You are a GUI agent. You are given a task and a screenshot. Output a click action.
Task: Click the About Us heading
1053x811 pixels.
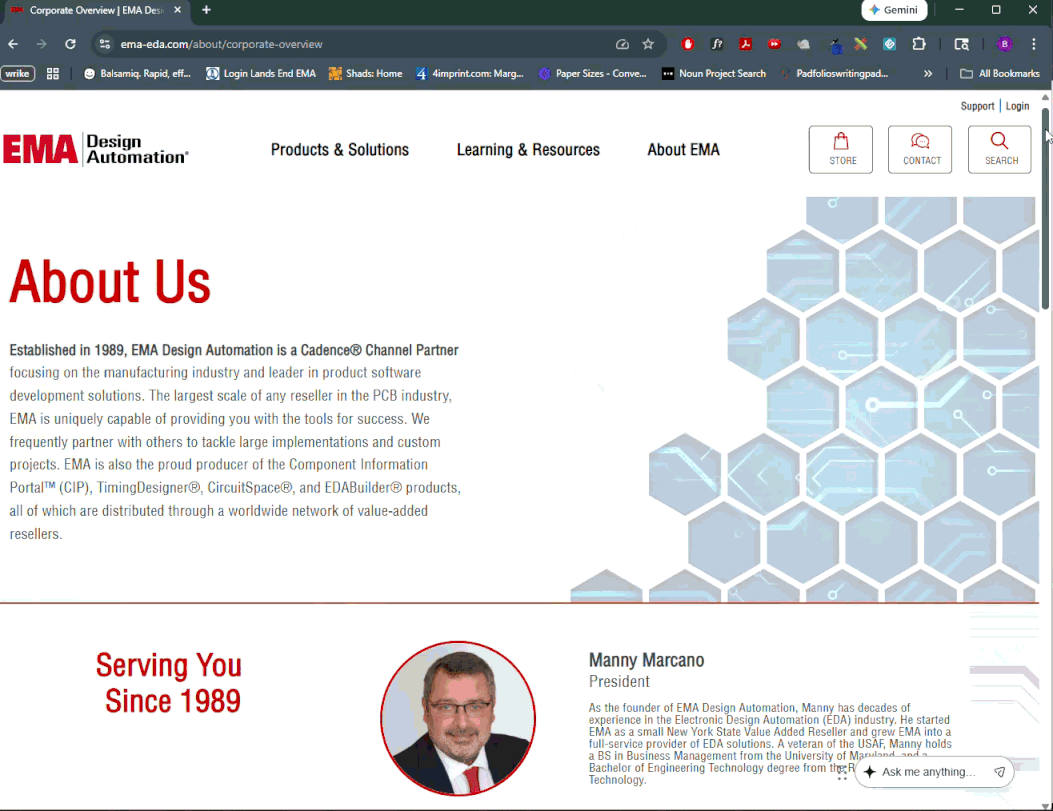[x=110, y=282]
